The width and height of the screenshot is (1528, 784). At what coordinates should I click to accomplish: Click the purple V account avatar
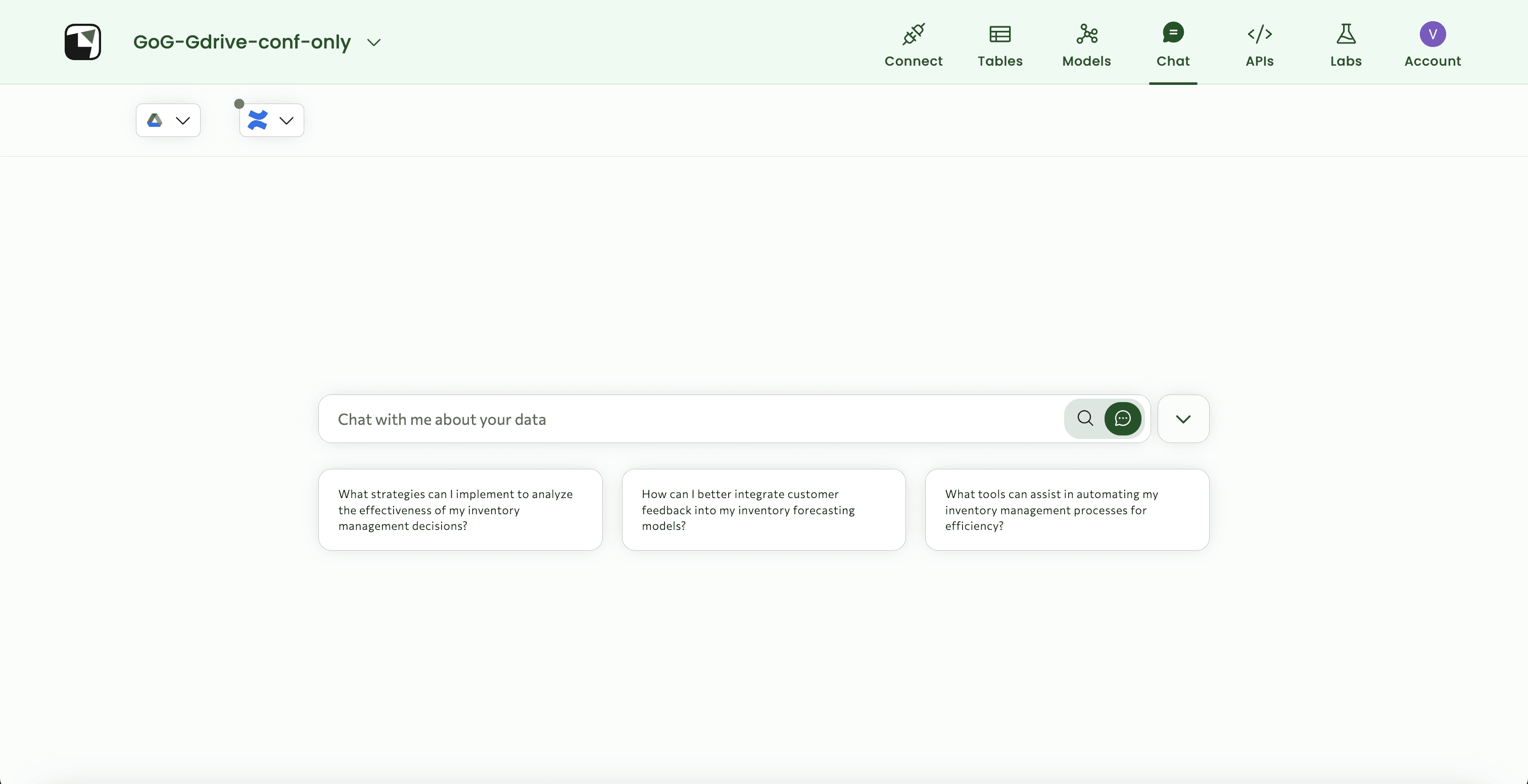[1432, 34]
